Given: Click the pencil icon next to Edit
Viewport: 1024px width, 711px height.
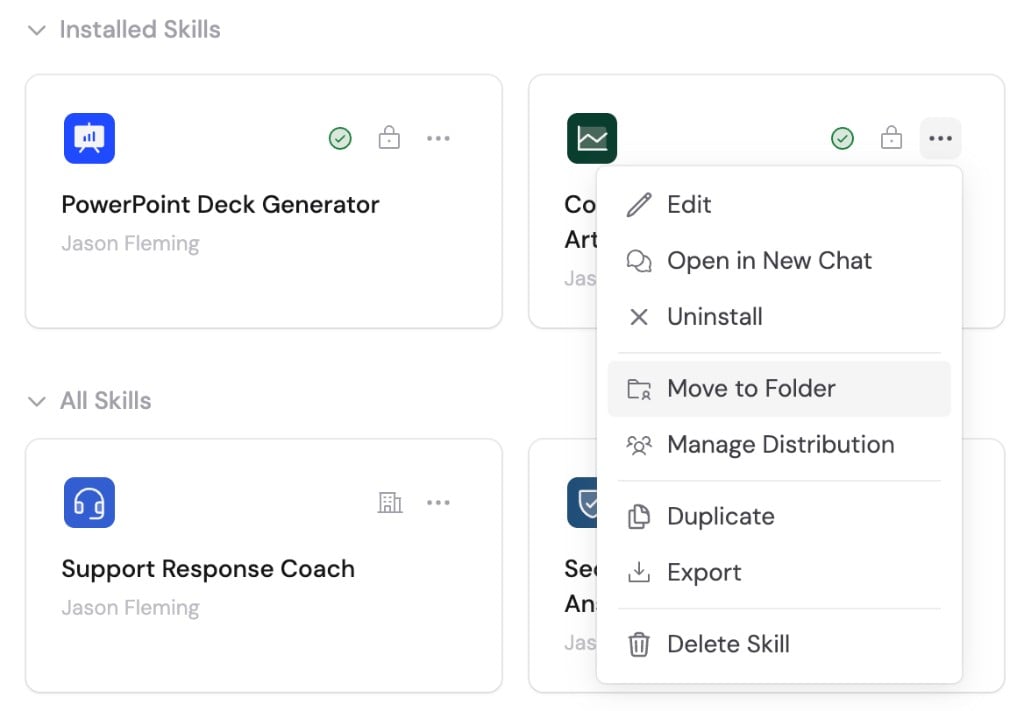Looking at the screenshot, I should pyautogui.click(x=639, y=205).
